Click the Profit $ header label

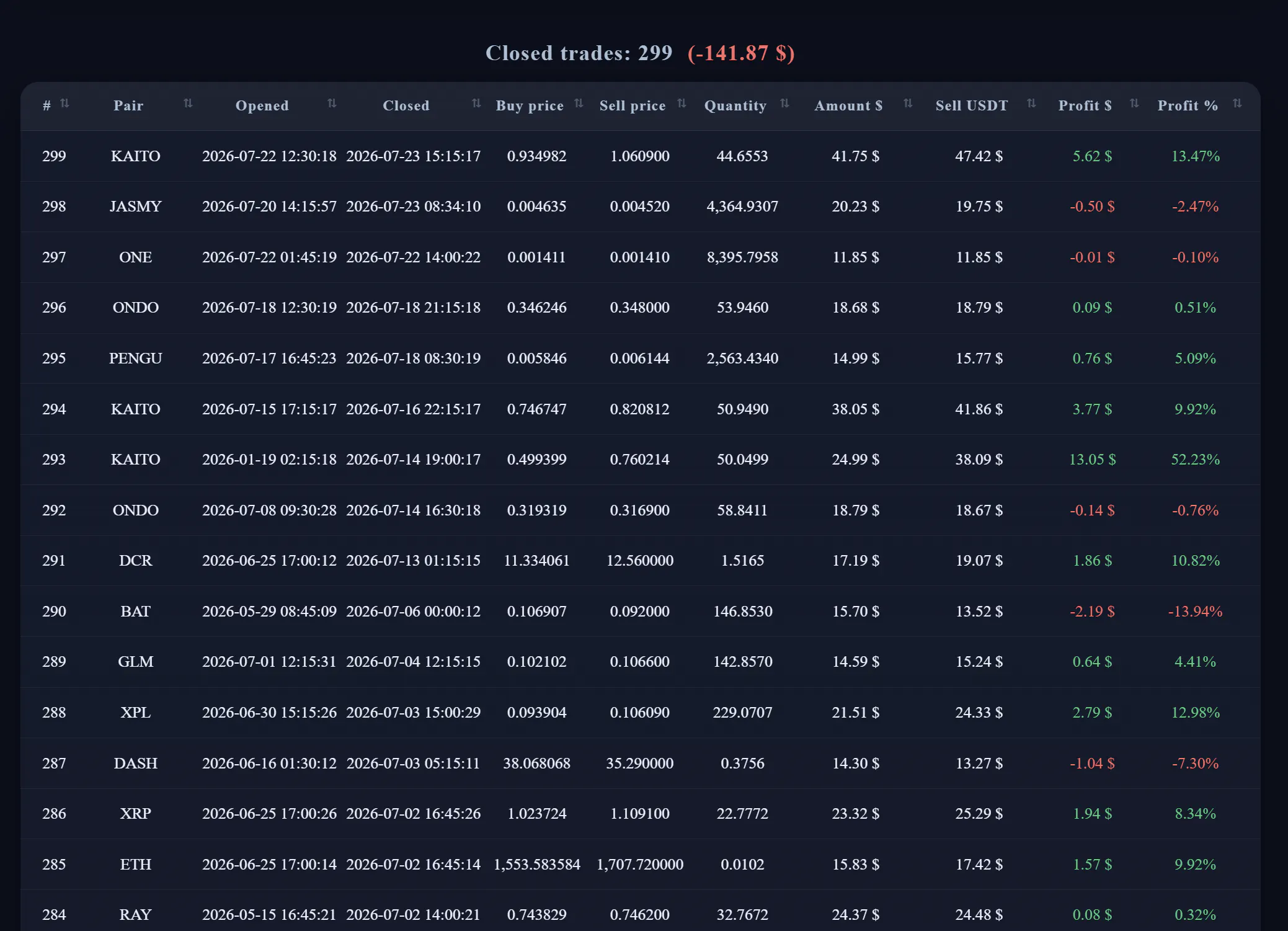[1085, 105]
